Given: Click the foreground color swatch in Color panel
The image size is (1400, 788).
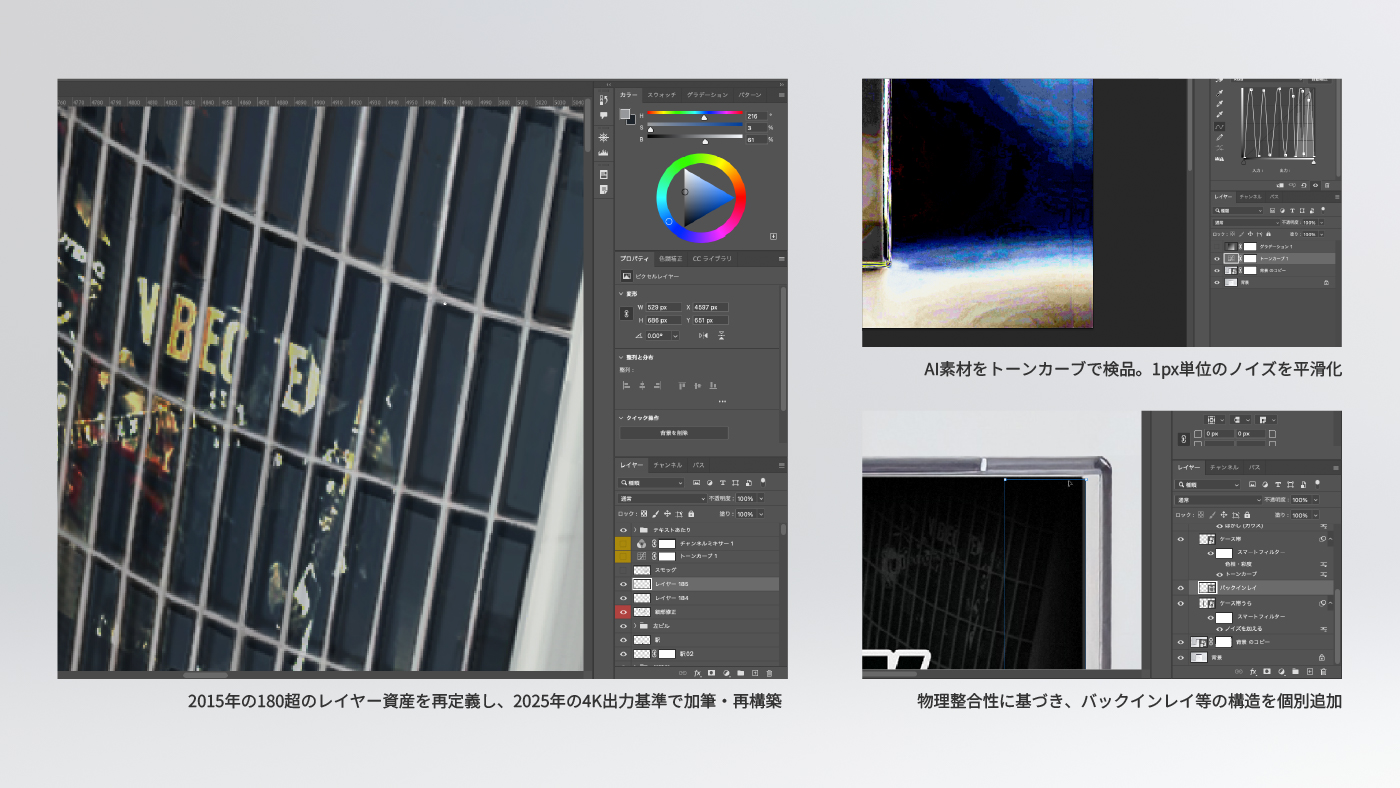Looking at the screenshot, I should 624,114.
